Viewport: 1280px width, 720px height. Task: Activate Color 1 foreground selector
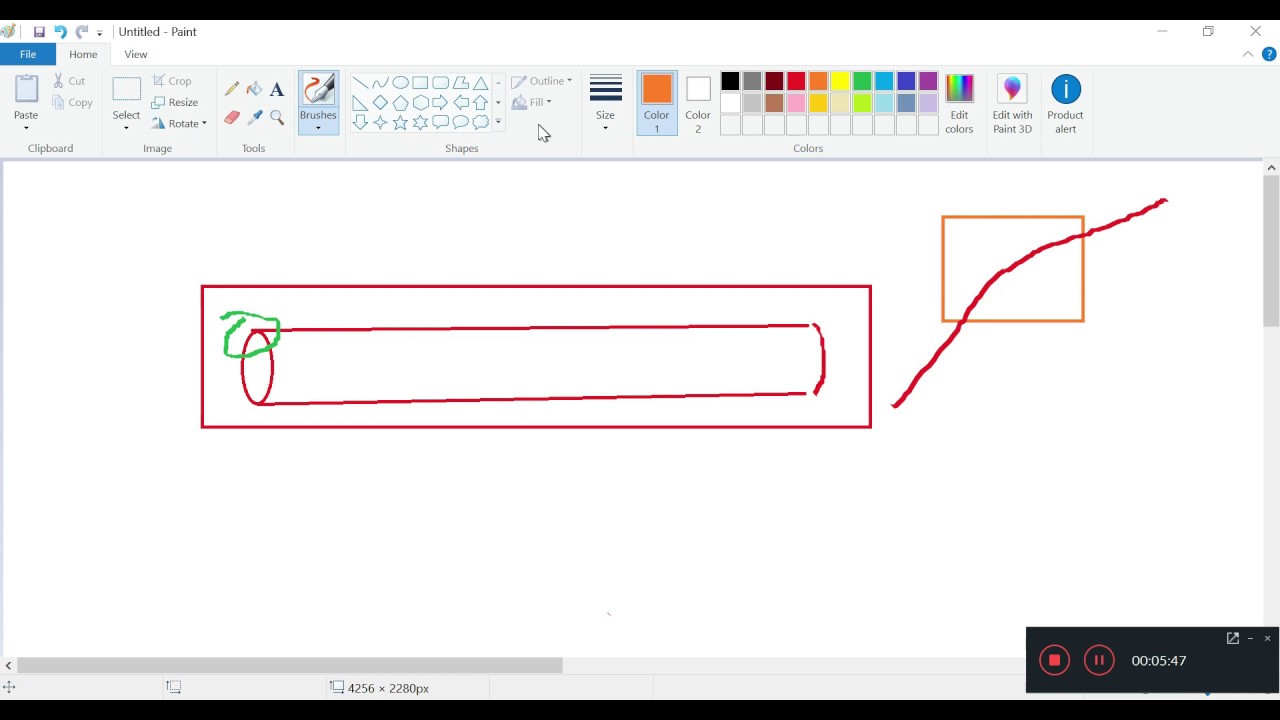[657, 103]
